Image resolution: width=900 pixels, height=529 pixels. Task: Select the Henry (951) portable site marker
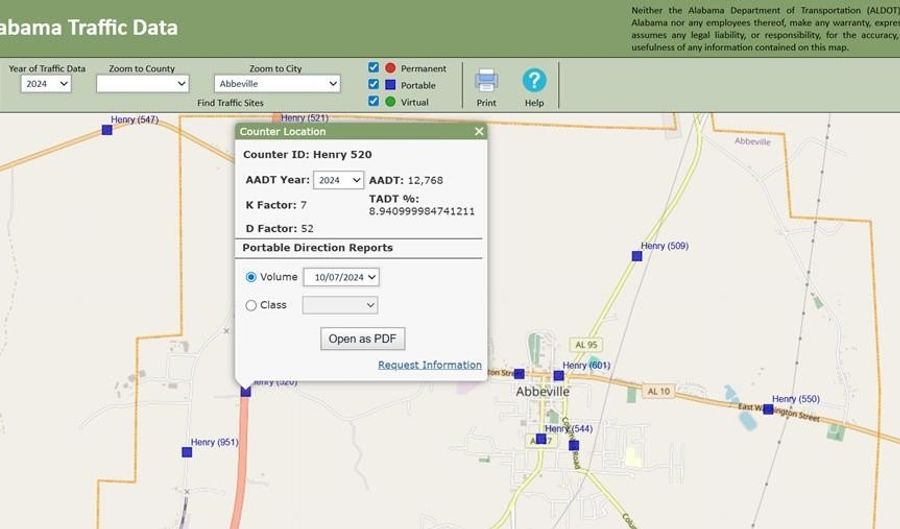pyautogui.click(x=187, y=452)
